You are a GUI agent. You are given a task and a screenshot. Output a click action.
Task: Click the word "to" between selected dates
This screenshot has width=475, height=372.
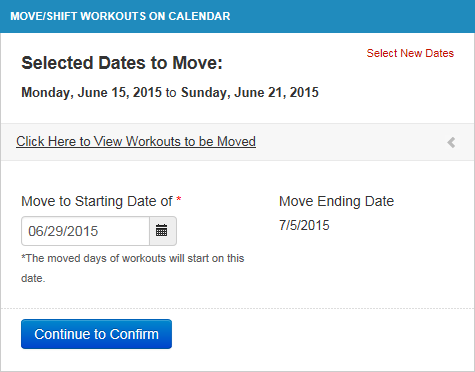[x=171, y=93]
